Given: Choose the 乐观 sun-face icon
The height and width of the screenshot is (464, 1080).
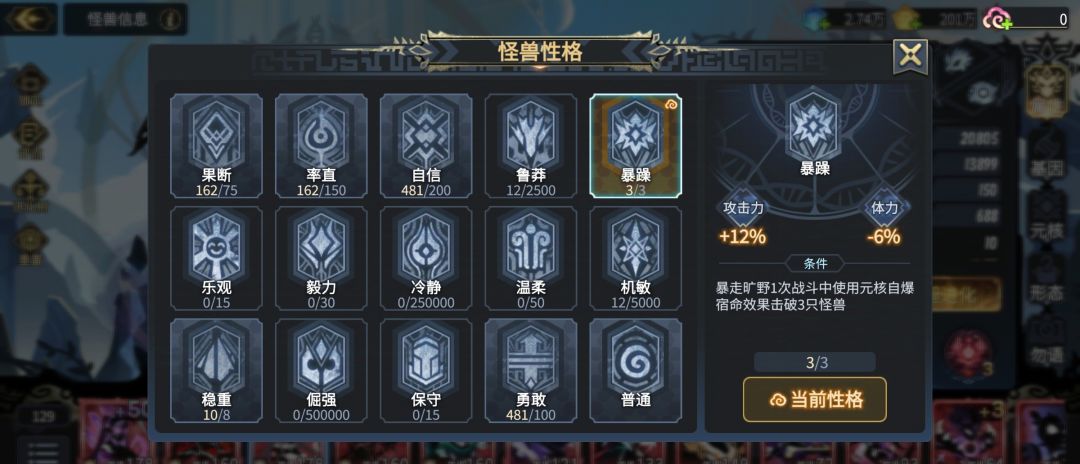Looking at the screenshot, I should (216, 258).
